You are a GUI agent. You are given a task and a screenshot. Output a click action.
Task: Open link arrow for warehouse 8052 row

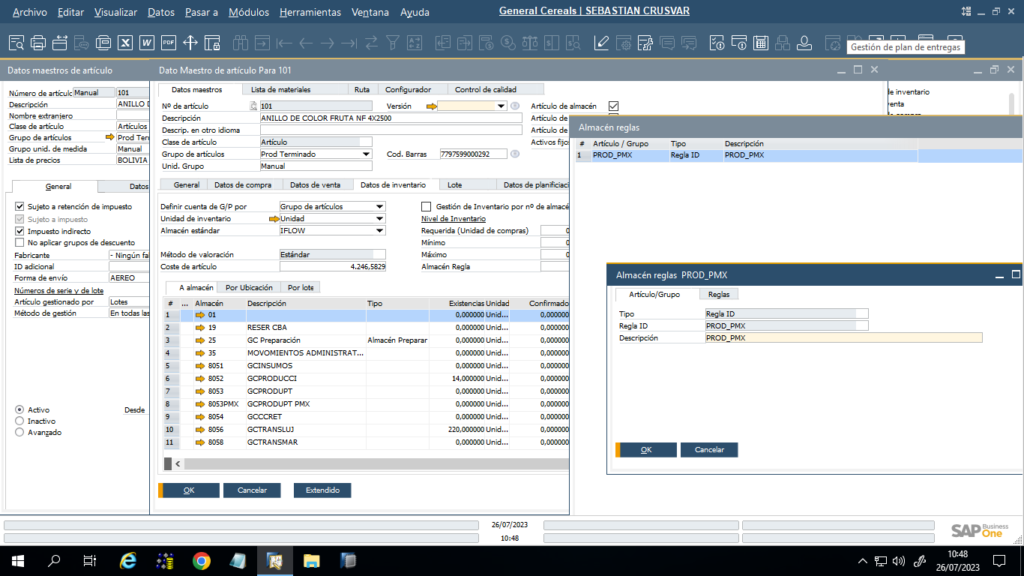click(x=200, y=379)
